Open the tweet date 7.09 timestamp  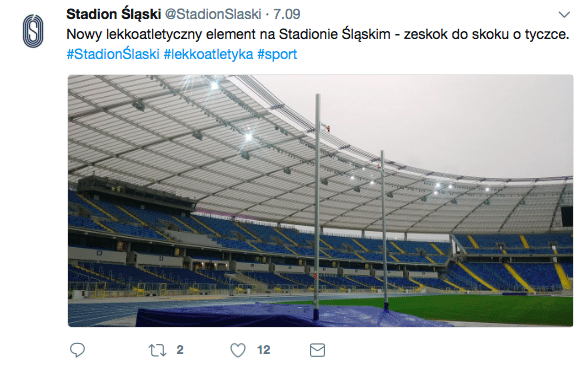click(287, 14)
